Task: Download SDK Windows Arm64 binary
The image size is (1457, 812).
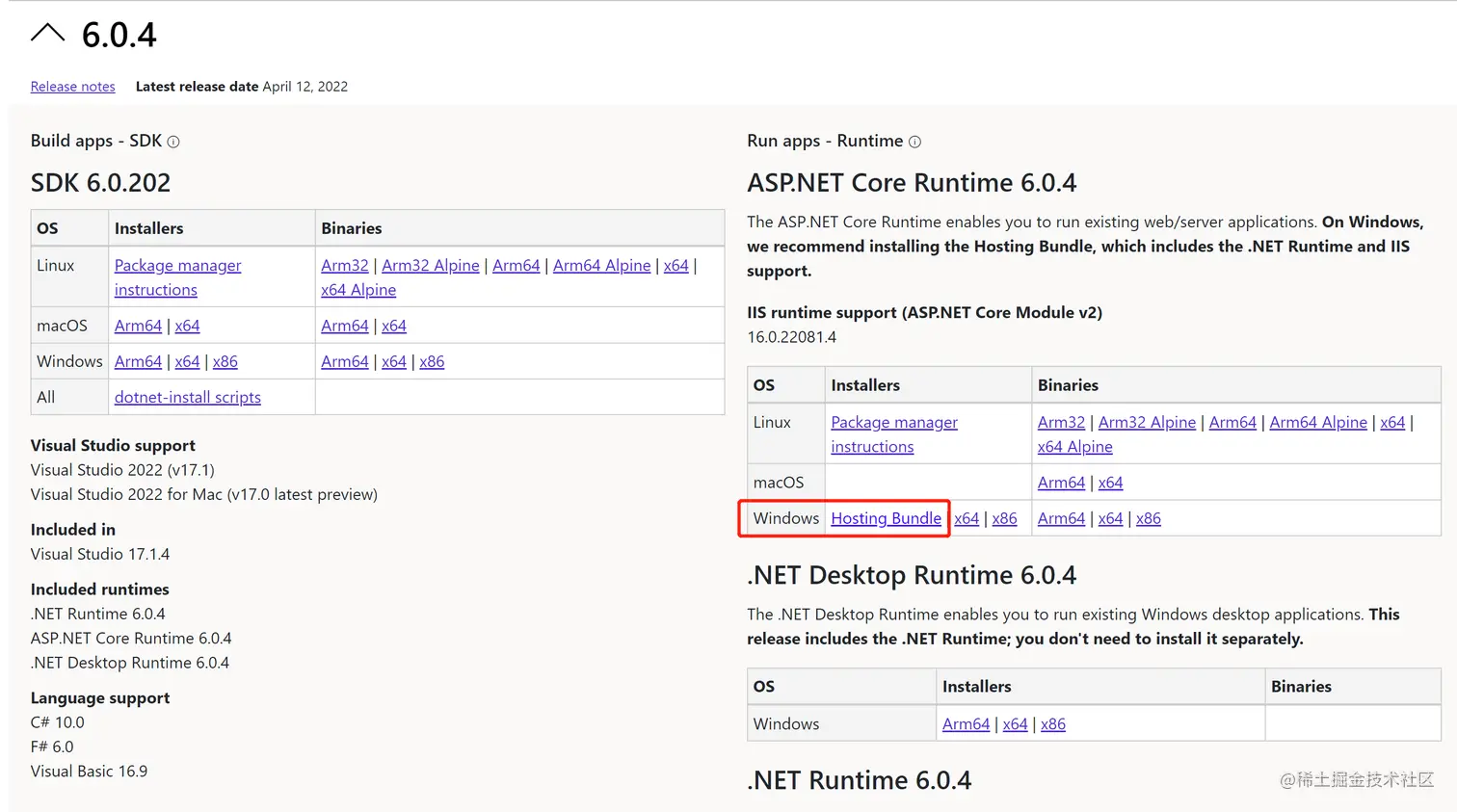Action: [345, 361]
